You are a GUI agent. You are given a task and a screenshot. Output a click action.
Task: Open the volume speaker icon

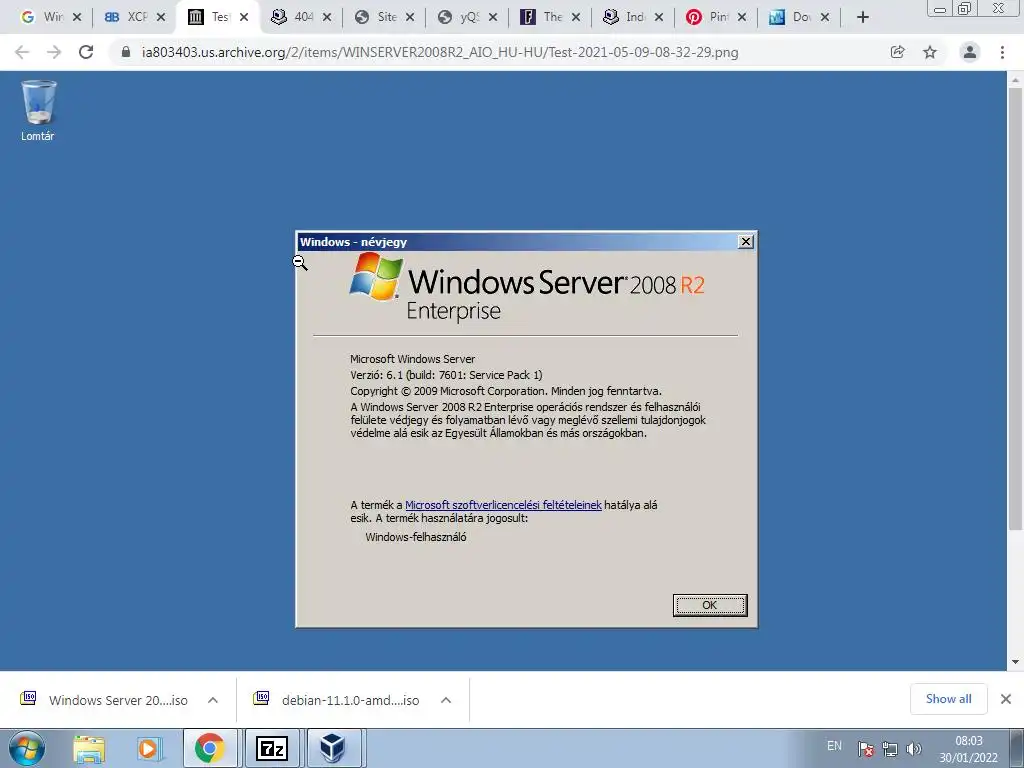coord(914,749)
